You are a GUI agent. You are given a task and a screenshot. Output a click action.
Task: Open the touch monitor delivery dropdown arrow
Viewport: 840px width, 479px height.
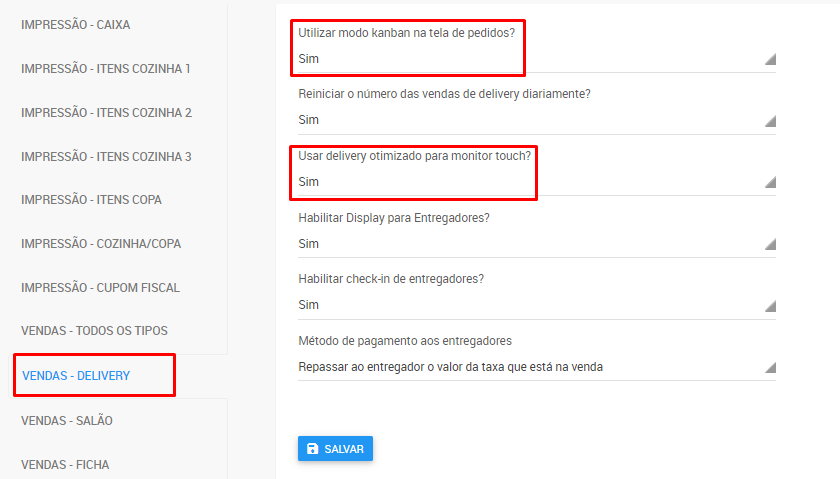(770, 182)
